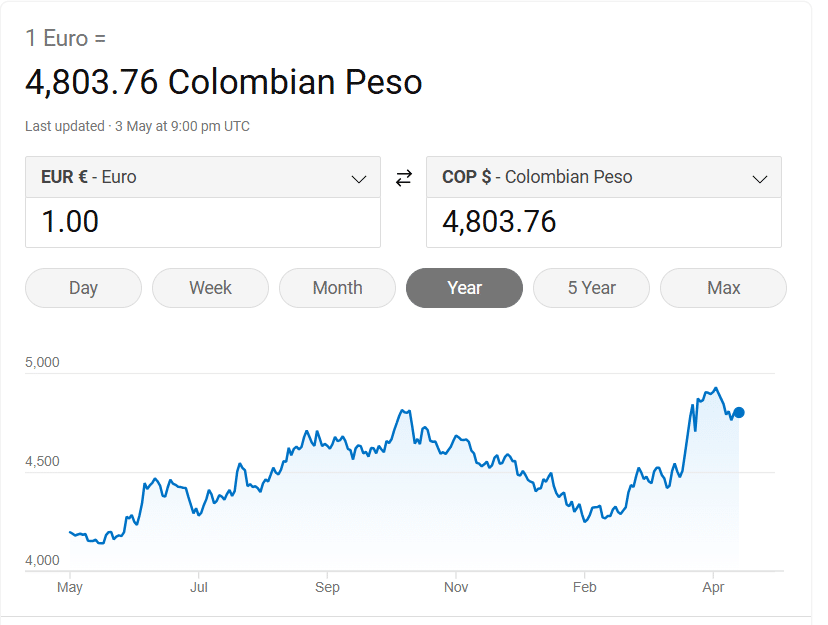Image resolution: width=828 pixels, height=625 pixels.
Task: Click the 4,803.76 Colombian Peso heading
Action: pyautogui.click(x=223, y=82)
